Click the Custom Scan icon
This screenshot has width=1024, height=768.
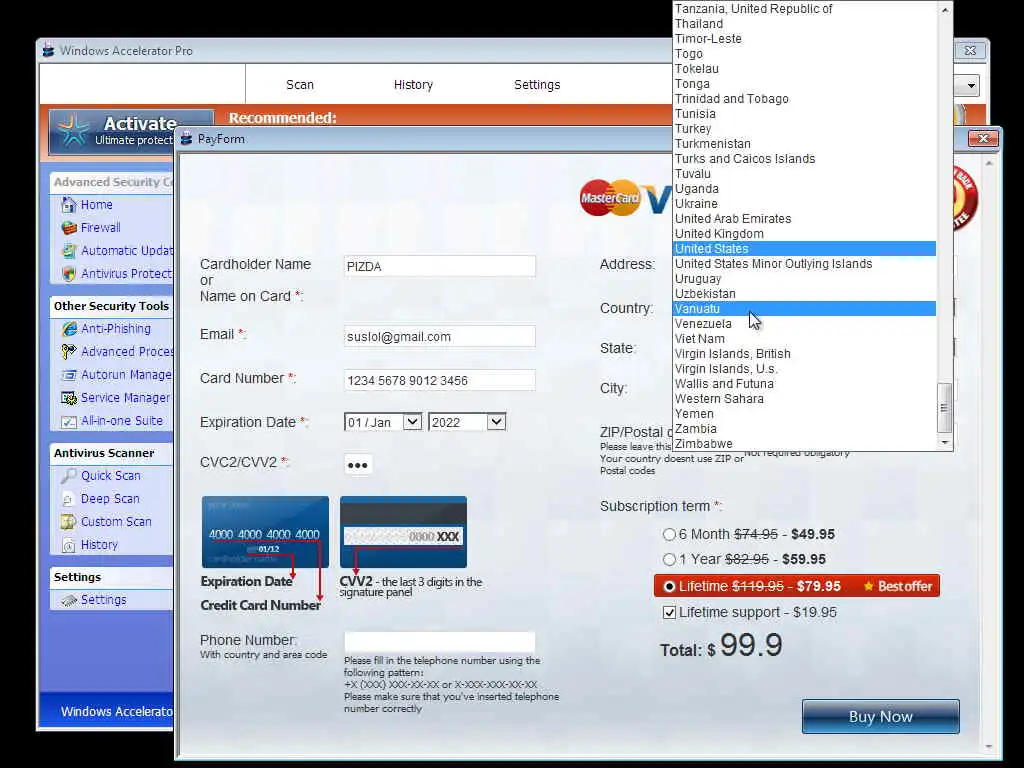pos(69,522)
